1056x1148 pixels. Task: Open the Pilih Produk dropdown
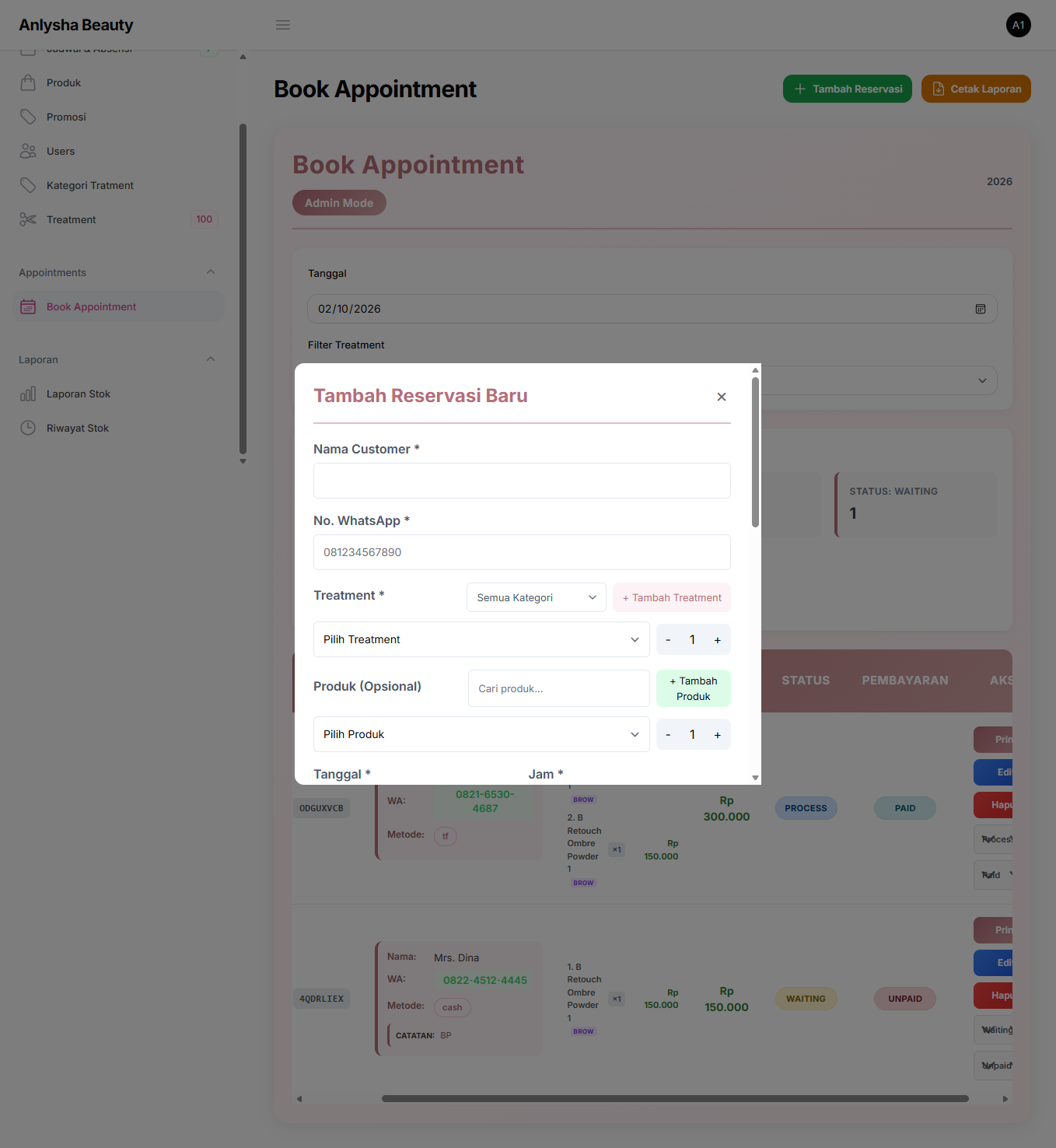click(481, 734)
